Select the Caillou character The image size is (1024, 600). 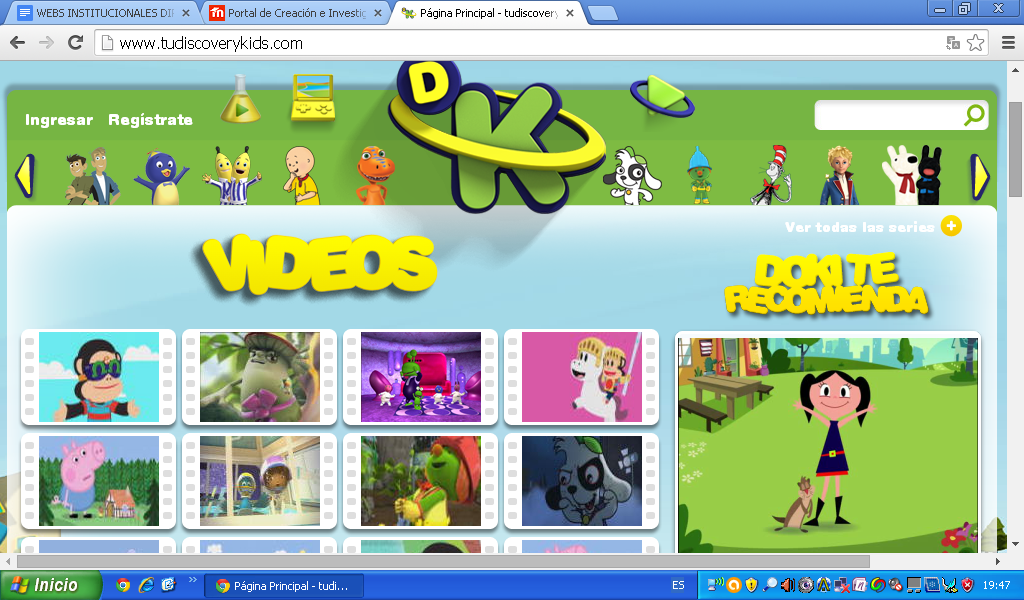pos(302,176)
